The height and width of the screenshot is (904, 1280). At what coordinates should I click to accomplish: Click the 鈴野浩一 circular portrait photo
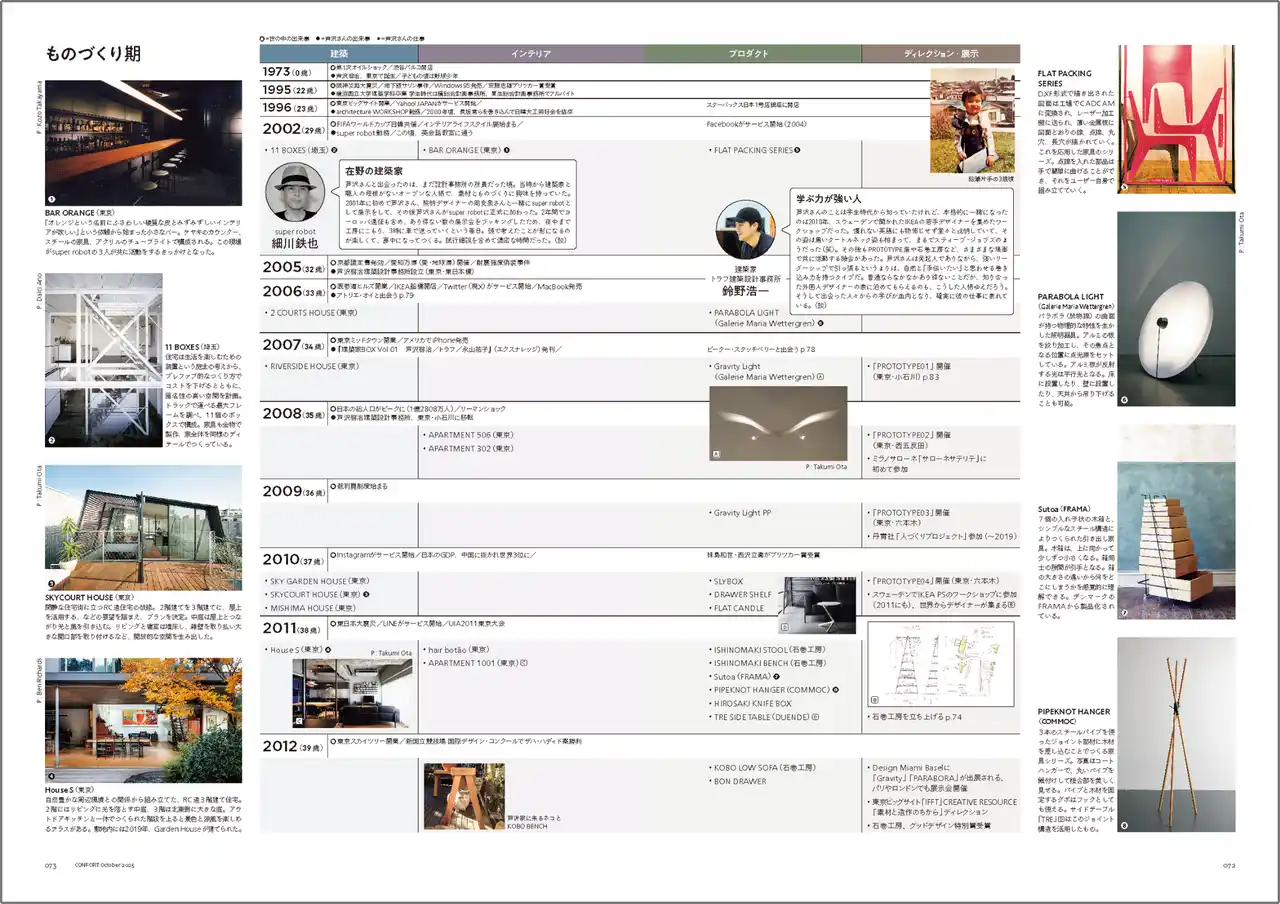click(743, 229)
